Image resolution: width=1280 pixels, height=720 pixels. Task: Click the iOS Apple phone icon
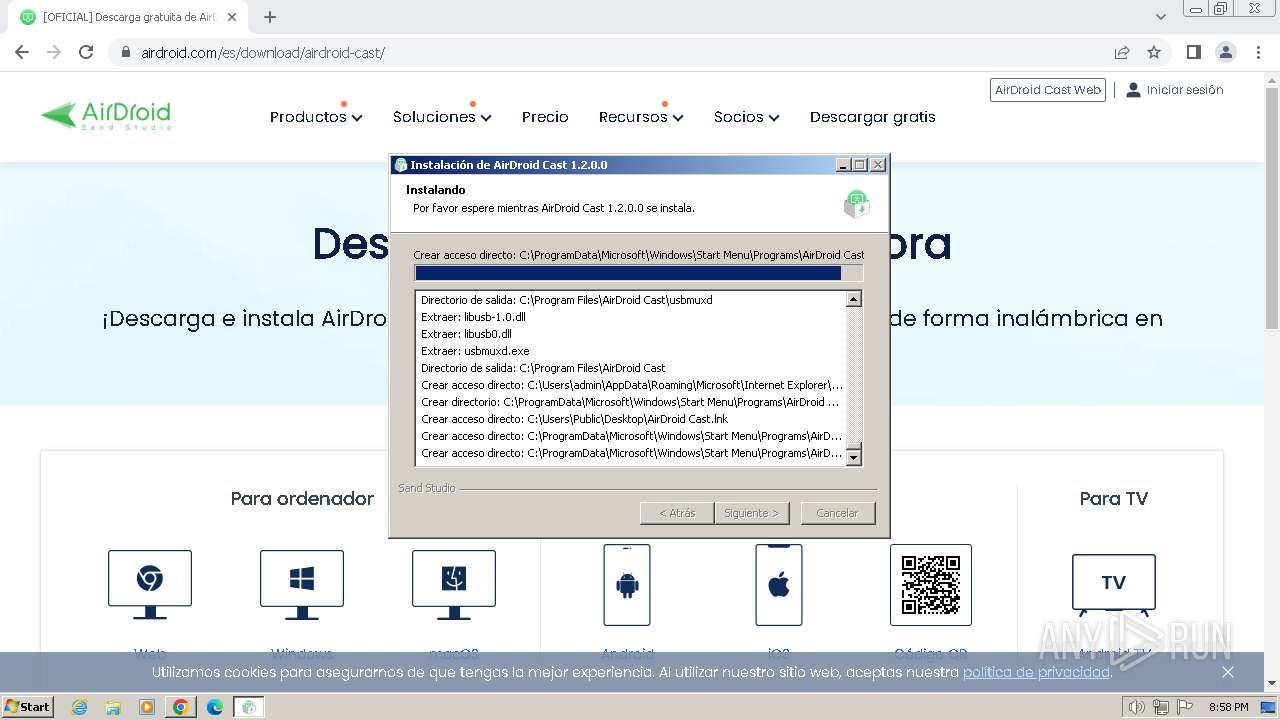pos(779,585)
